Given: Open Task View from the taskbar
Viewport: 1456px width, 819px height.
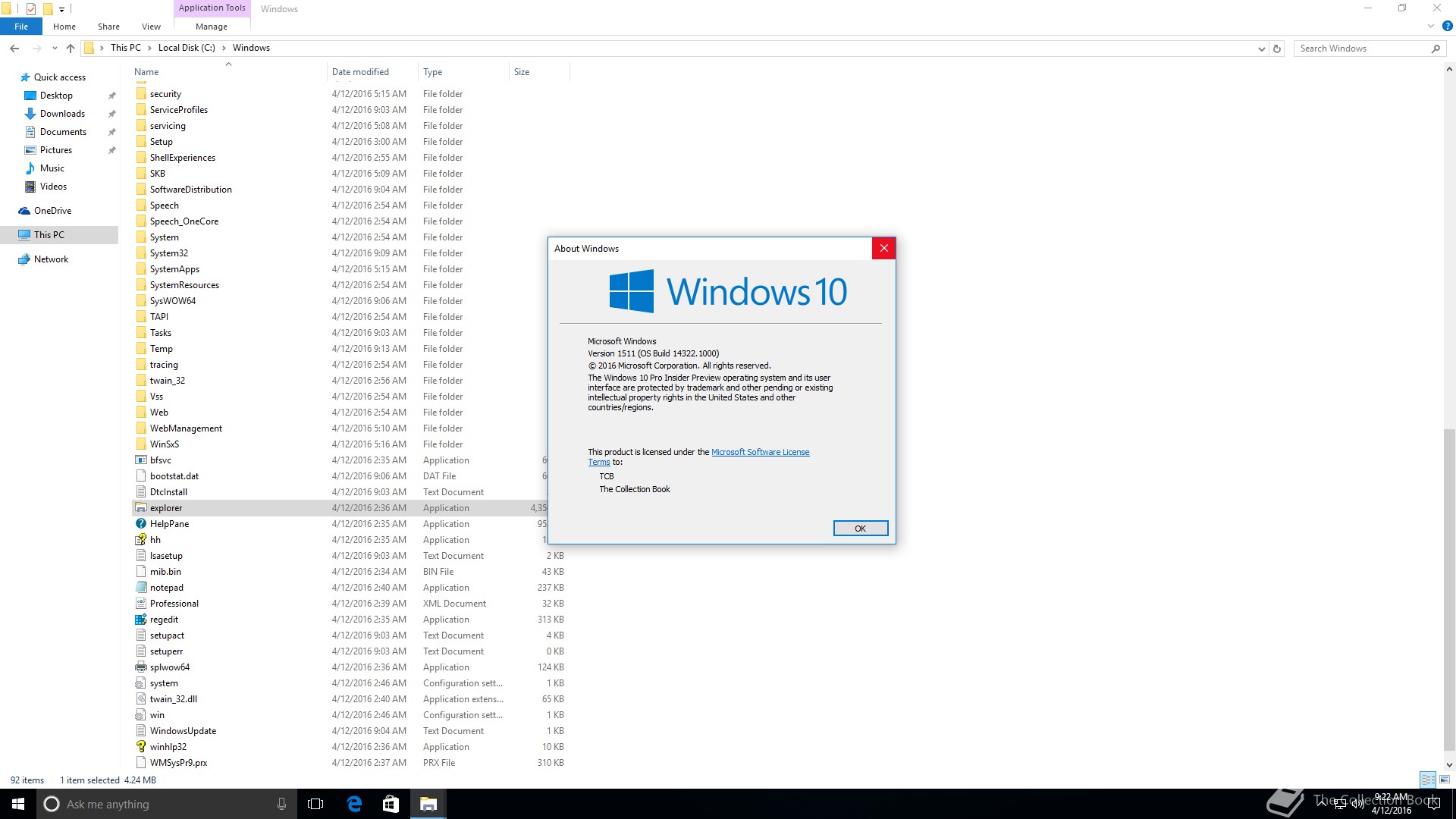Looking at the screenshot, I should pos(315,804).
